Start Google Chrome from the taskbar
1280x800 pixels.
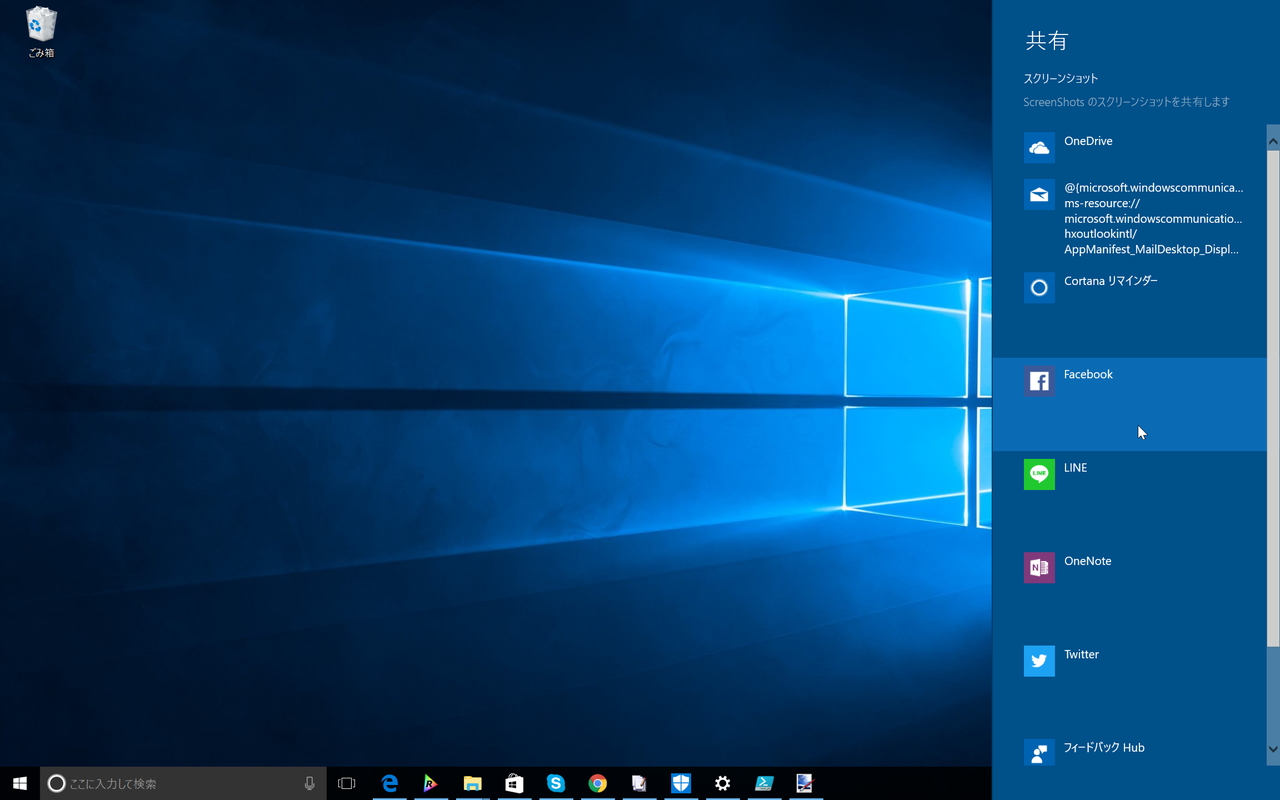[598, 783]
